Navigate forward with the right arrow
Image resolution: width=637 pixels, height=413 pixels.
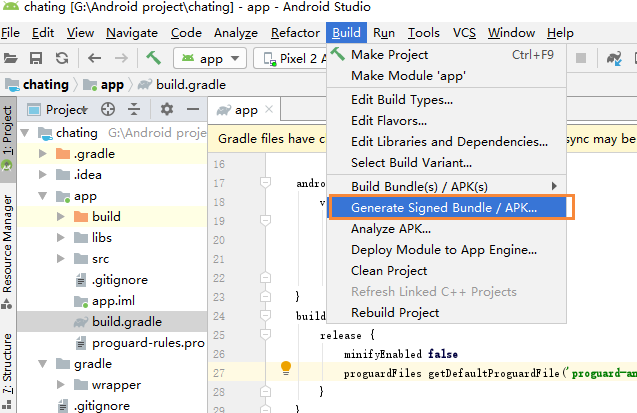pos(121,58)
